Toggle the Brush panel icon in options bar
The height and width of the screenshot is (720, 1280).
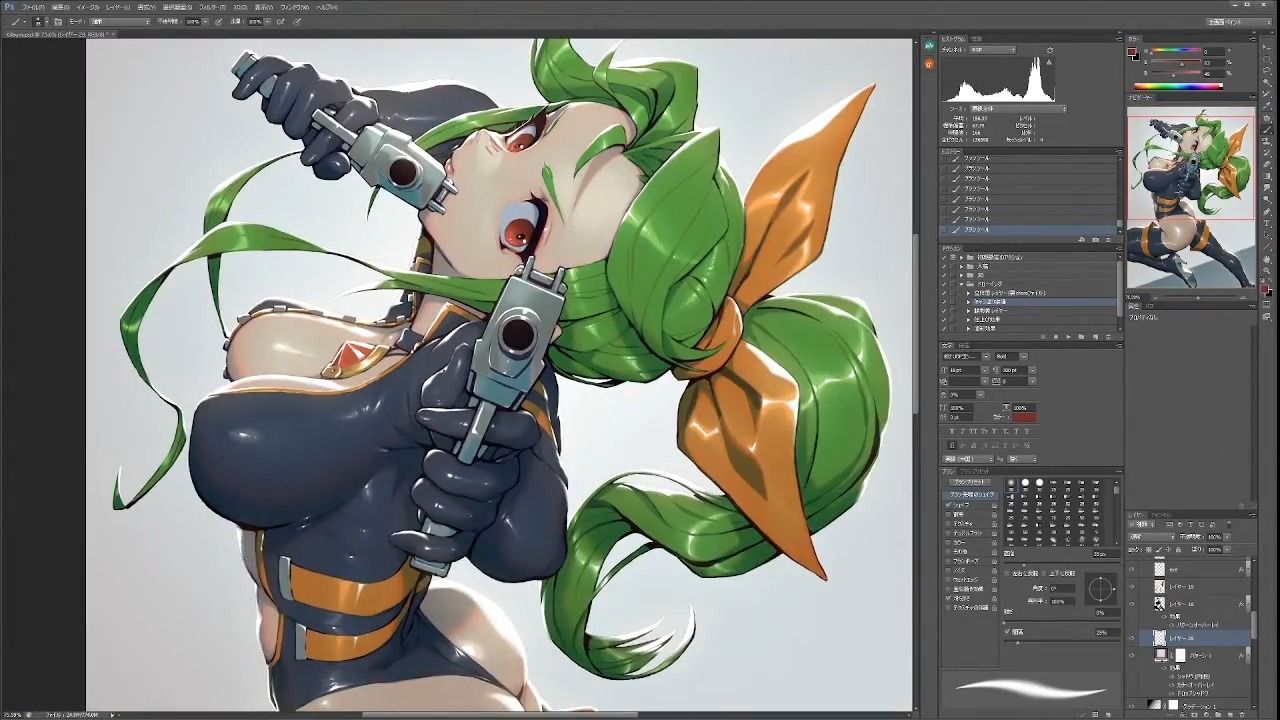[x=57, y=21]
